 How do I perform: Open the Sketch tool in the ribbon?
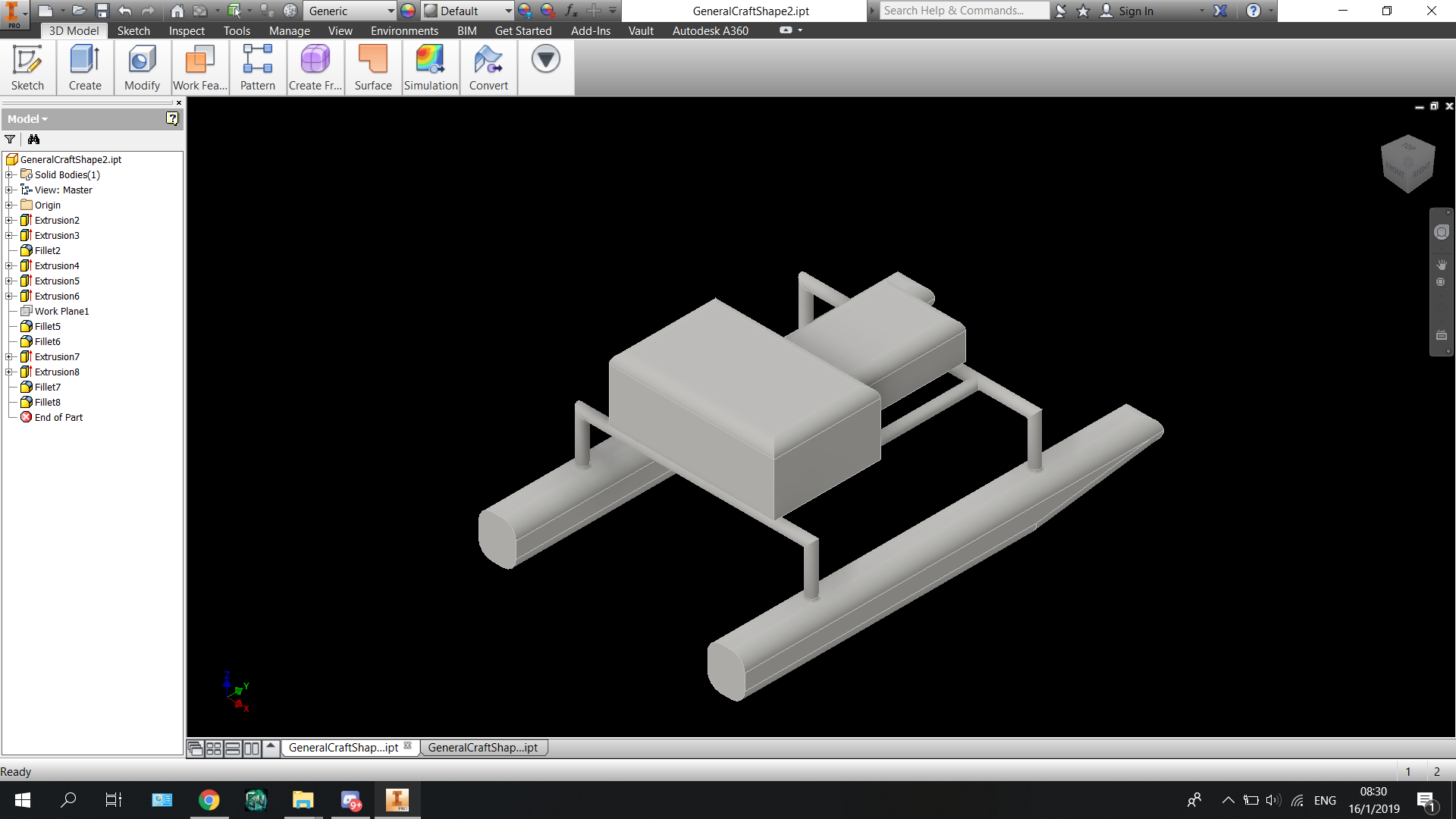pos(27,67)
